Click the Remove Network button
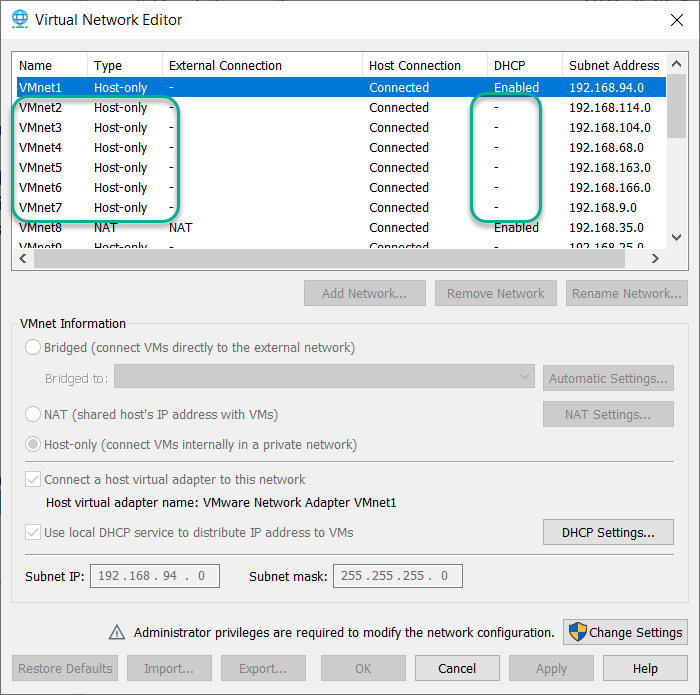 [x=496, y=293]
